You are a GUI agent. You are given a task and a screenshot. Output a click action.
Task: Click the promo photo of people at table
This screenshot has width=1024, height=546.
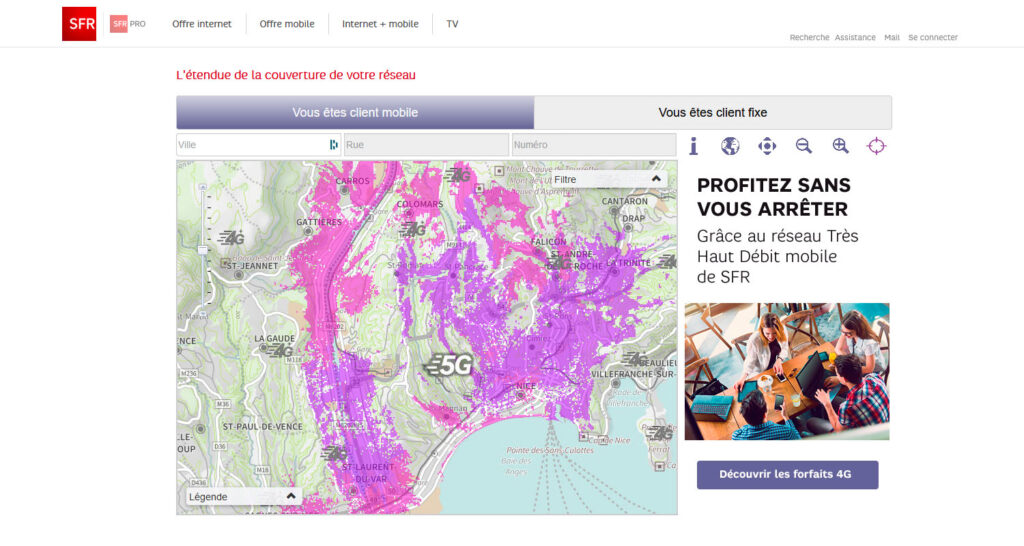[x=787, y=371]
